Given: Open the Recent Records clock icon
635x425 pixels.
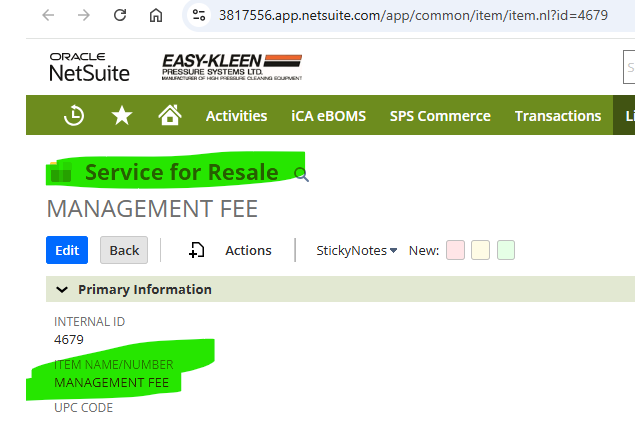Looking at the screenshot, I should pos(74,115).
